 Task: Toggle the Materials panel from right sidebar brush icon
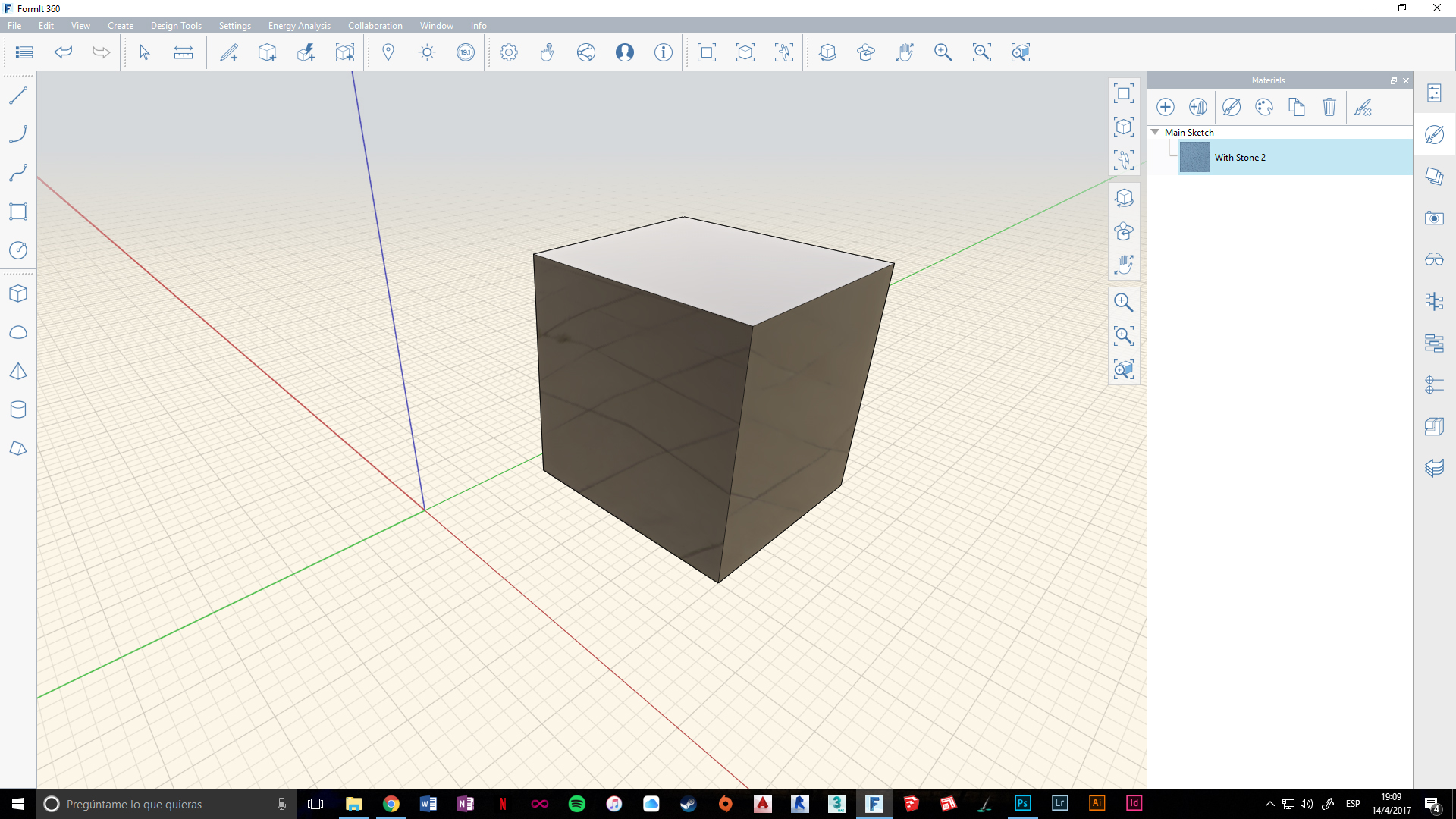pos(1435,134)
